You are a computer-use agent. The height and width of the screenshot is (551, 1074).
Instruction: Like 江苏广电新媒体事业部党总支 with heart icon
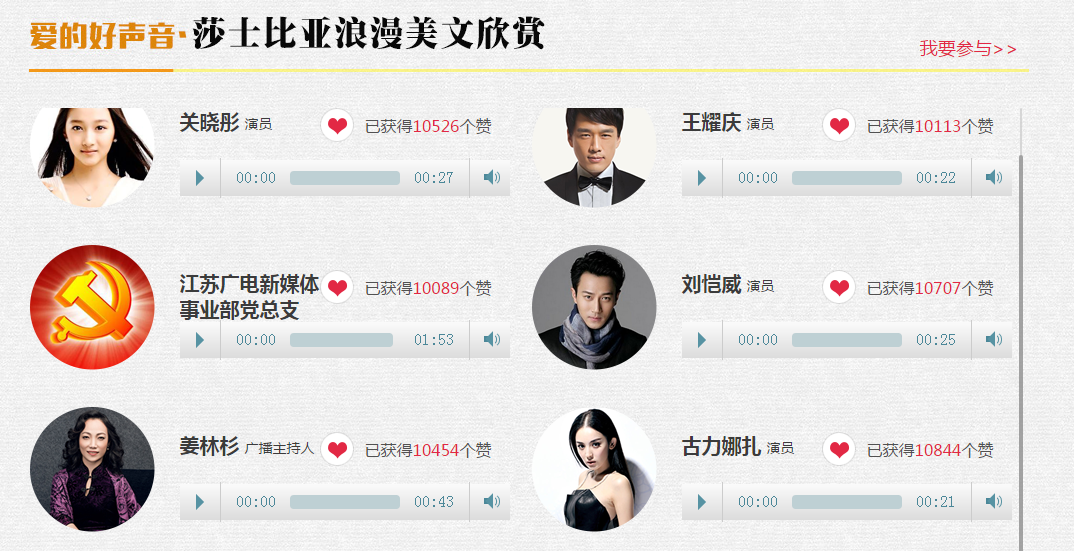[337, 287]
